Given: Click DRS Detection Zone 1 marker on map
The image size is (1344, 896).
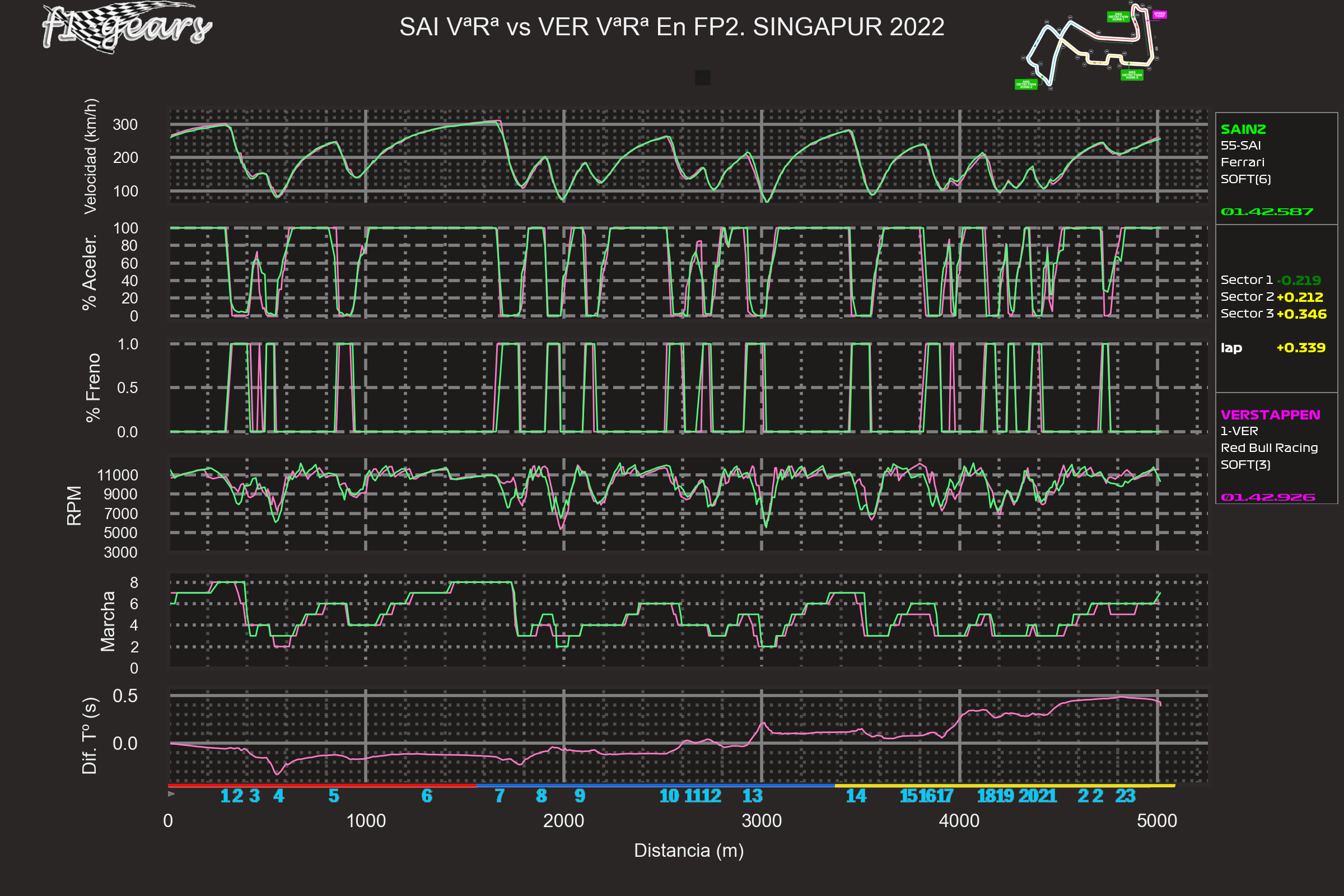Looking at the screenshot, I should pos(1118,17).
